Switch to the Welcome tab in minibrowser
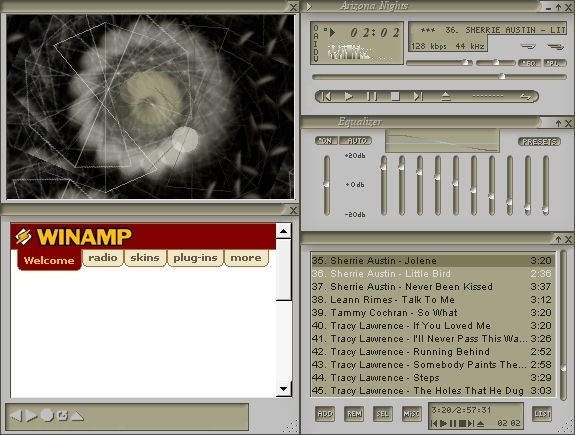This screenshot has width=575, height=435. (x=49, y=260)
